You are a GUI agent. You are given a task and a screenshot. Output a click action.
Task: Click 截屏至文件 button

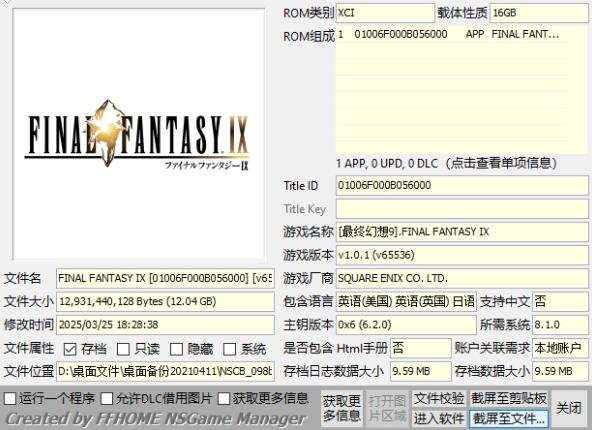(x=509, y=418)
